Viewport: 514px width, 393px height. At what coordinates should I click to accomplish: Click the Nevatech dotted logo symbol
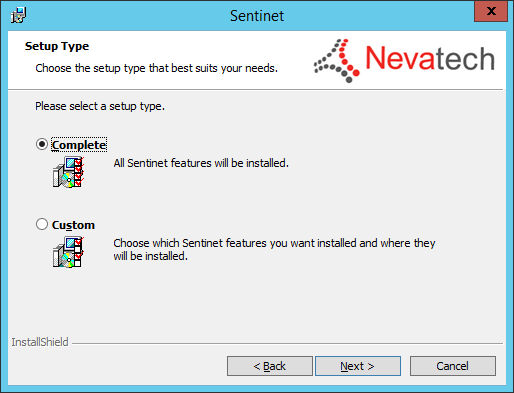(x=337, y=61)
